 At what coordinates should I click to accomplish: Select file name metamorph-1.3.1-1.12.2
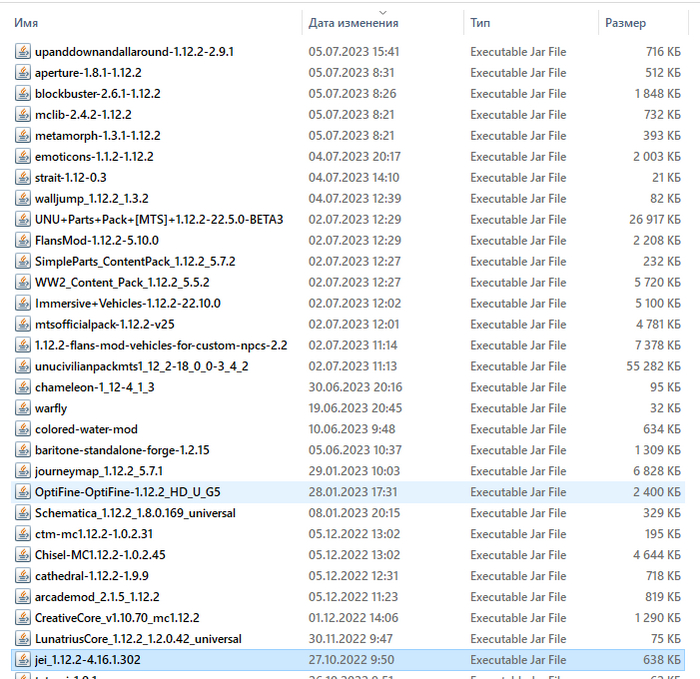point(97,136)
